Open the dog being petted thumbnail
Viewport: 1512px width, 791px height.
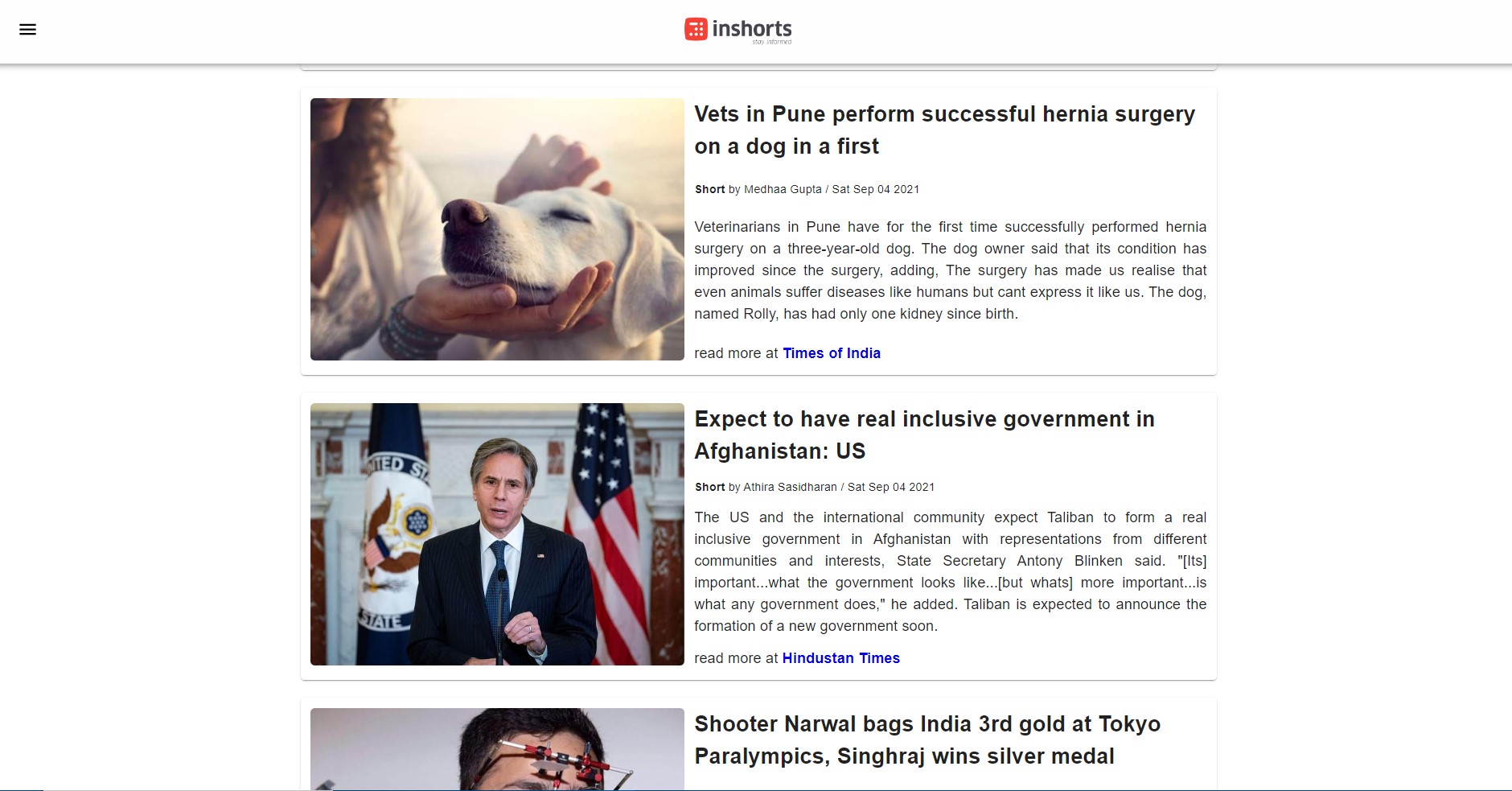pos(497,229)
